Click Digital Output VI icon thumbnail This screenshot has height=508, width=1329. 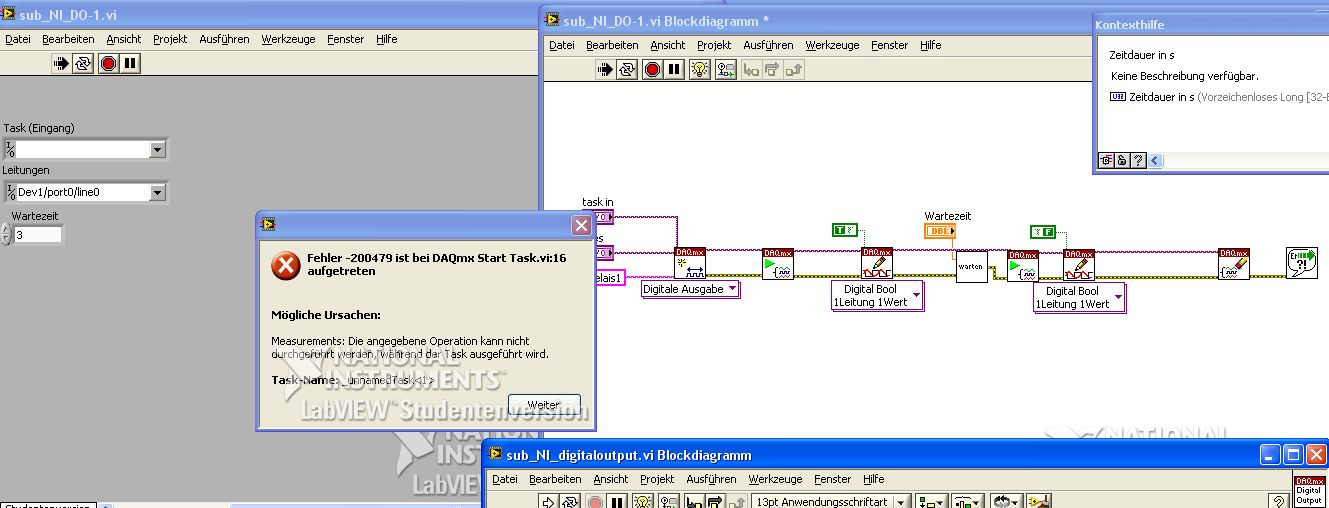point(1309,491)
